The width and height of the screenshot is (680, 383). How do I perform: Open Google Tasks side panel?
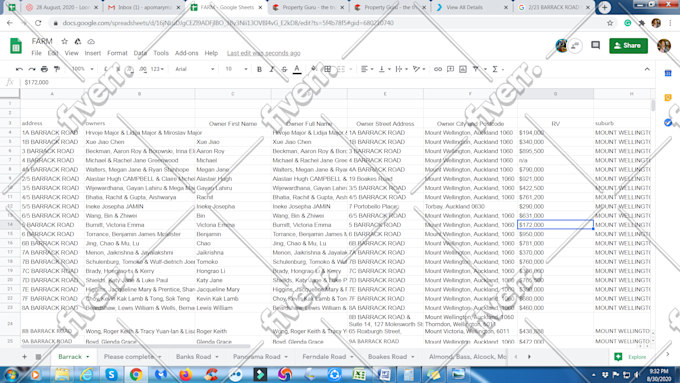(x=668, y=123)
